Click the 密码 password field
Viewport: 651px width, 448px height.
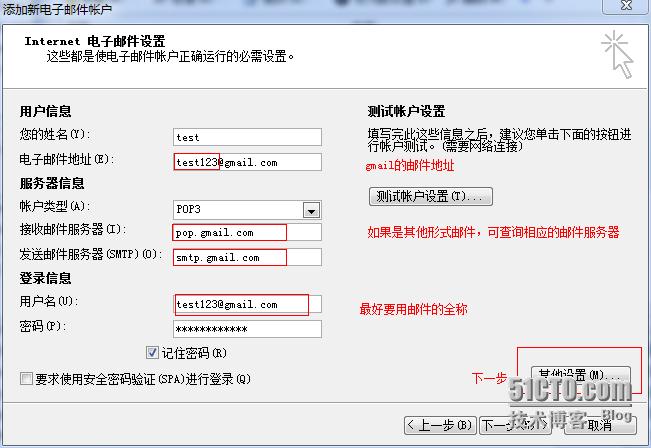pos(247,329)
